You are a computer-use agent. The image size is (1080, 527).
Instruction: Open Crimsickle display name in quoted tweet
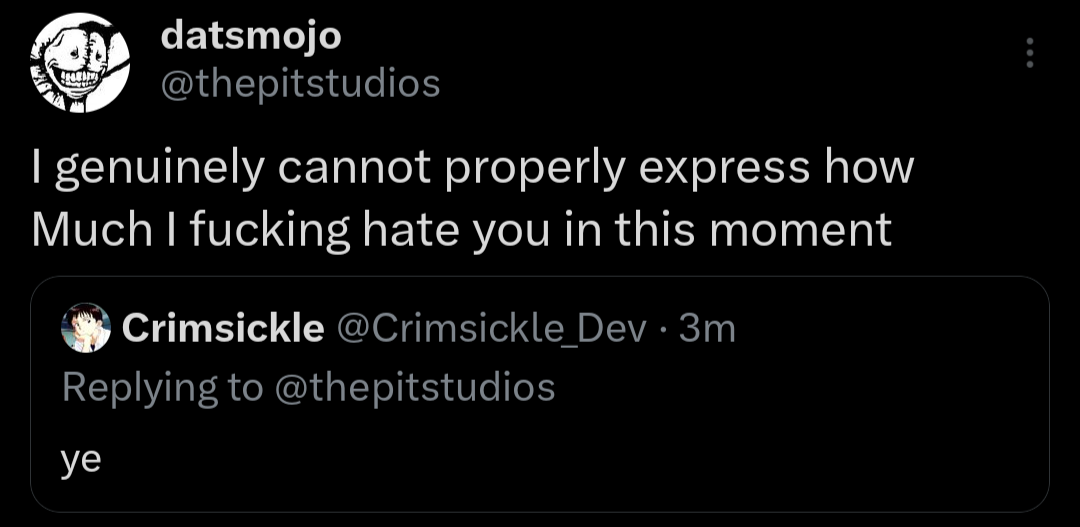[x=222, y=328]
